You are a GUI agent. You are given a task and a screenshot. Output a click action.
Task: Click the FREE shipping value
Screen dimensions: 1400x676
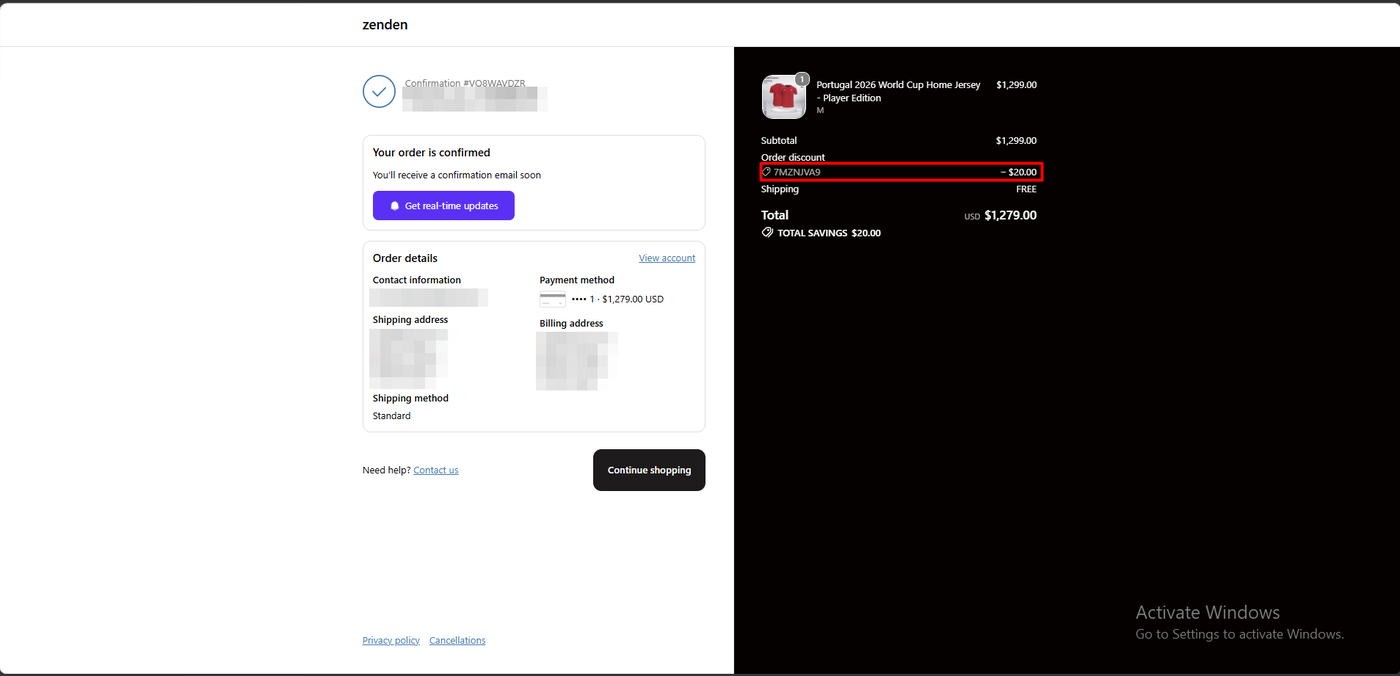(1026, 189)
